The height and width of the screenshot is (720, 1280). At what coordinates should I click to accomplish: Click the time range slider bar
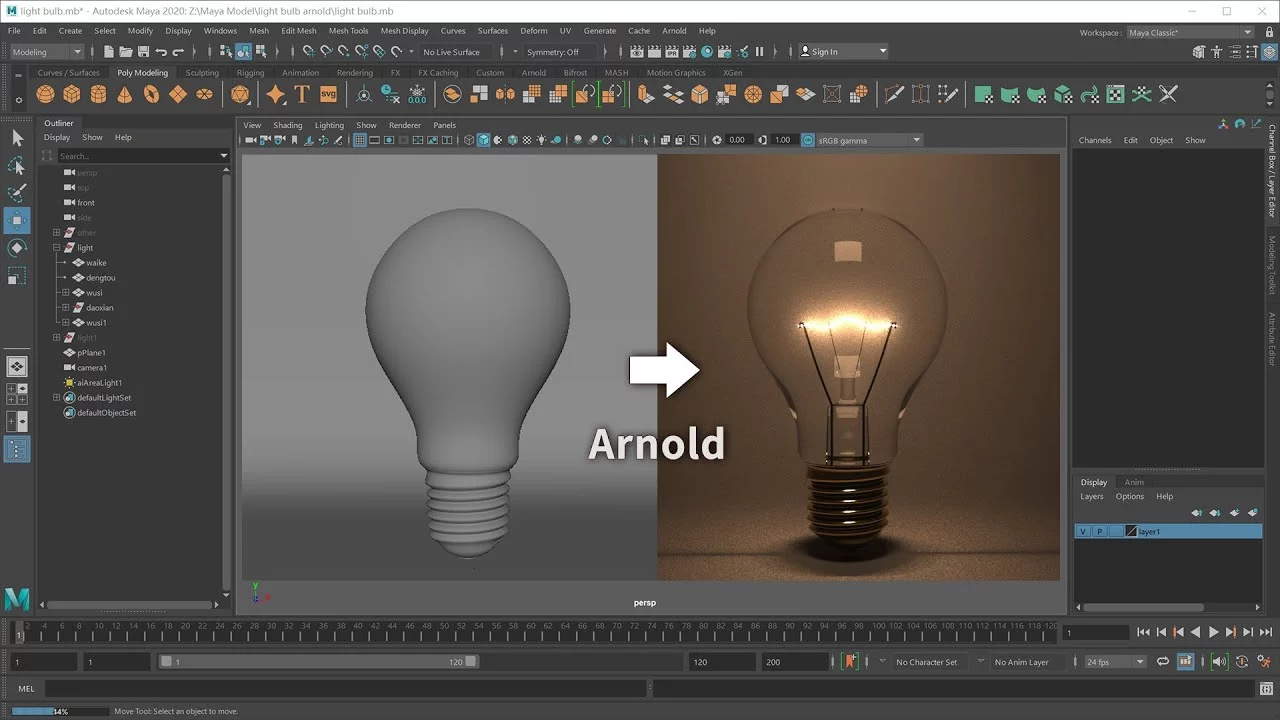coord(319,661)
